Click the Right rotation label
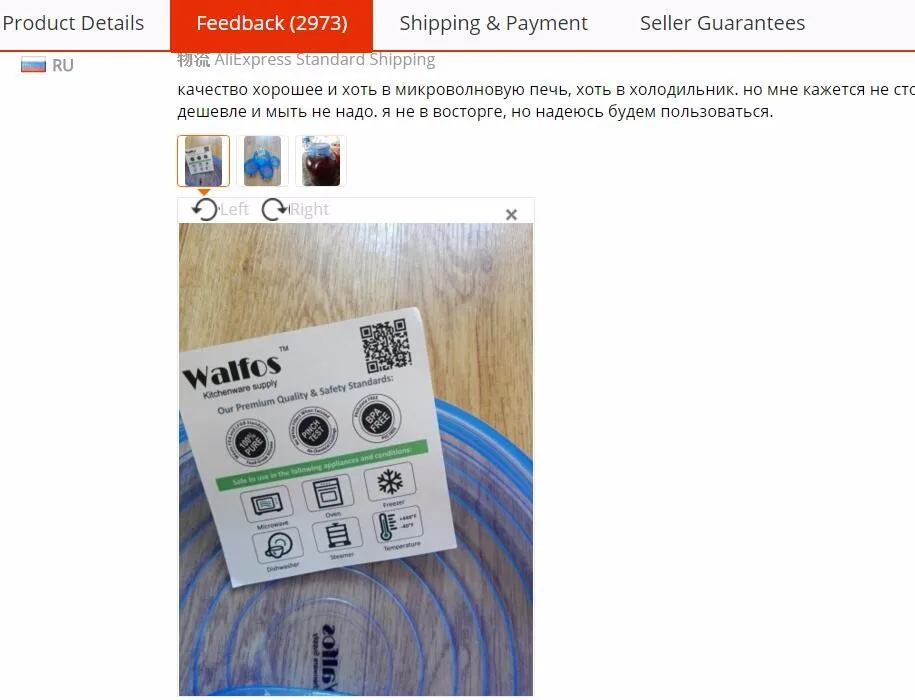The height and width of the screenshot is (700, 915). (x=309, y=209)
